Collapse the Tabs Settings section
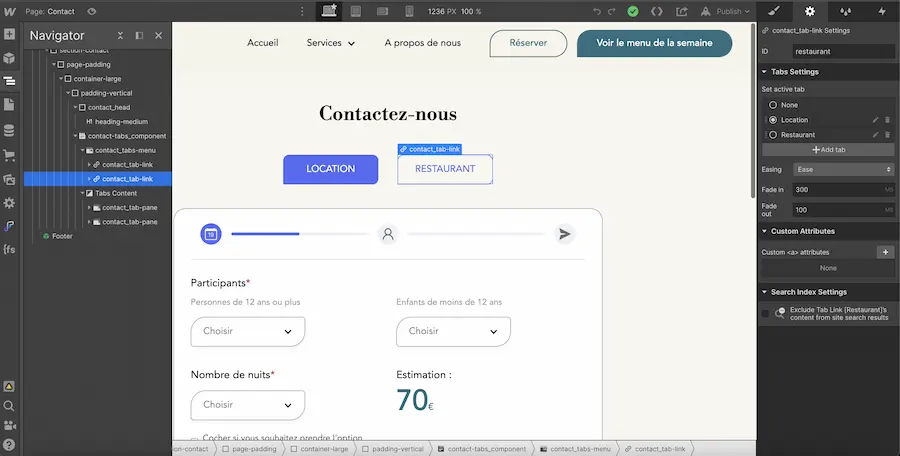The image size is (900, 456). [765, 72]
